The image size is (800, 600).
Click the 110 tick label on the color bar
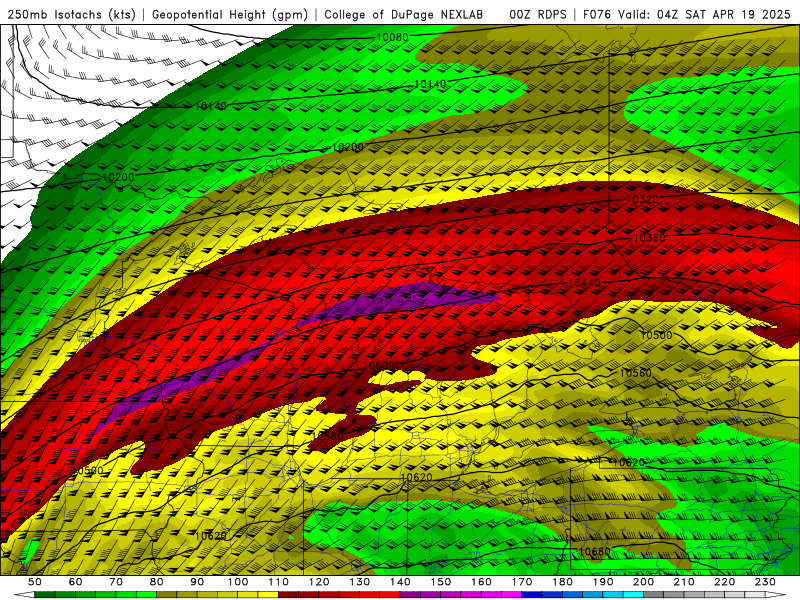click(x=278, y=582)
